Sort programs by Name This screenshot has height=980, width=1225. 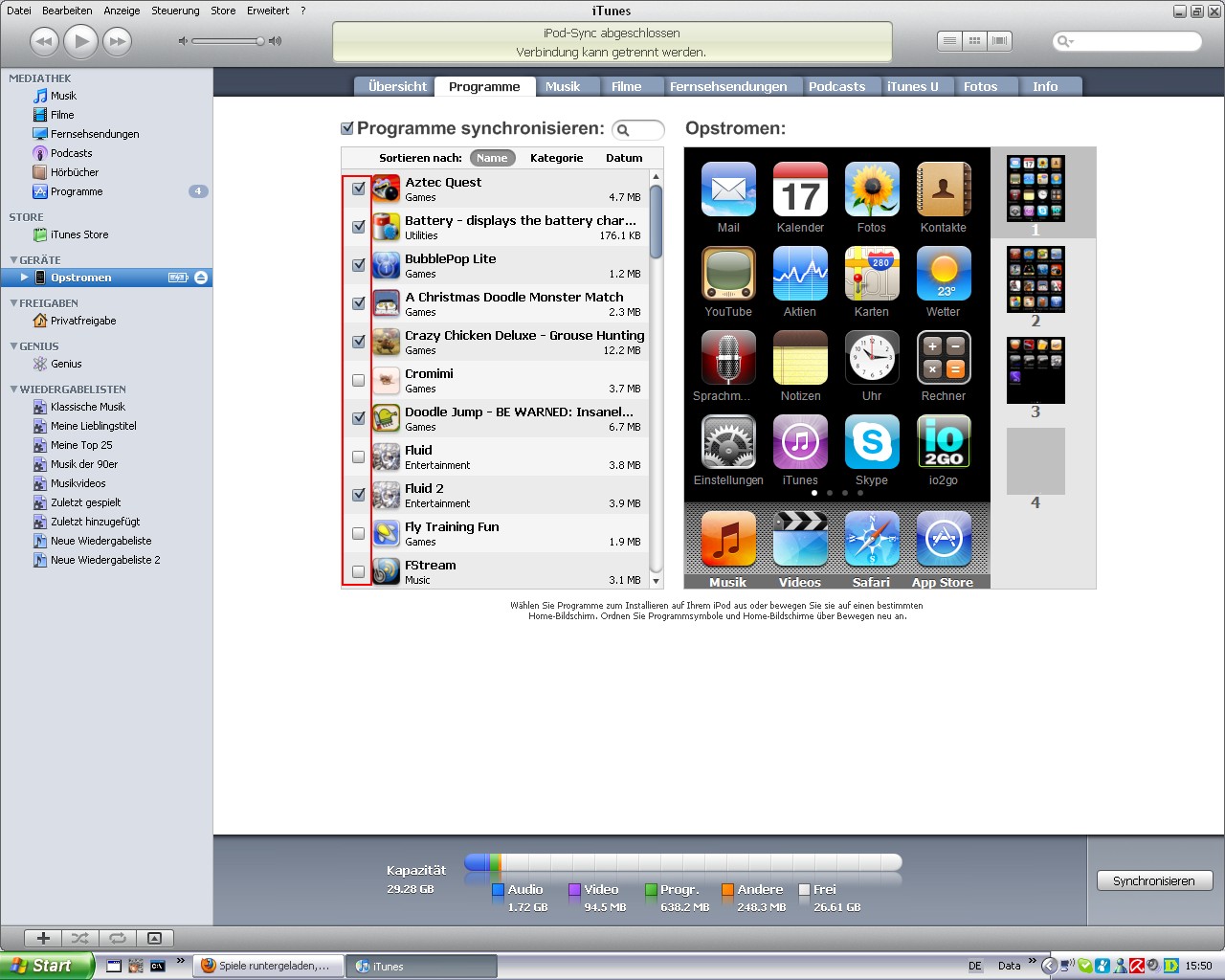tap(492, 158)
